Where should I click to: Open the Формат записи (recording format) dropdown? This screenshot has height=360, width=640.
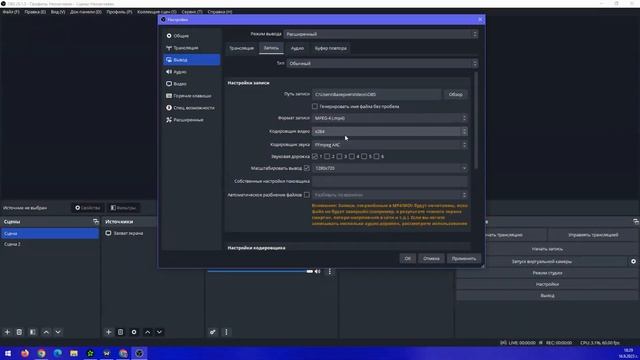pos(390,118)
